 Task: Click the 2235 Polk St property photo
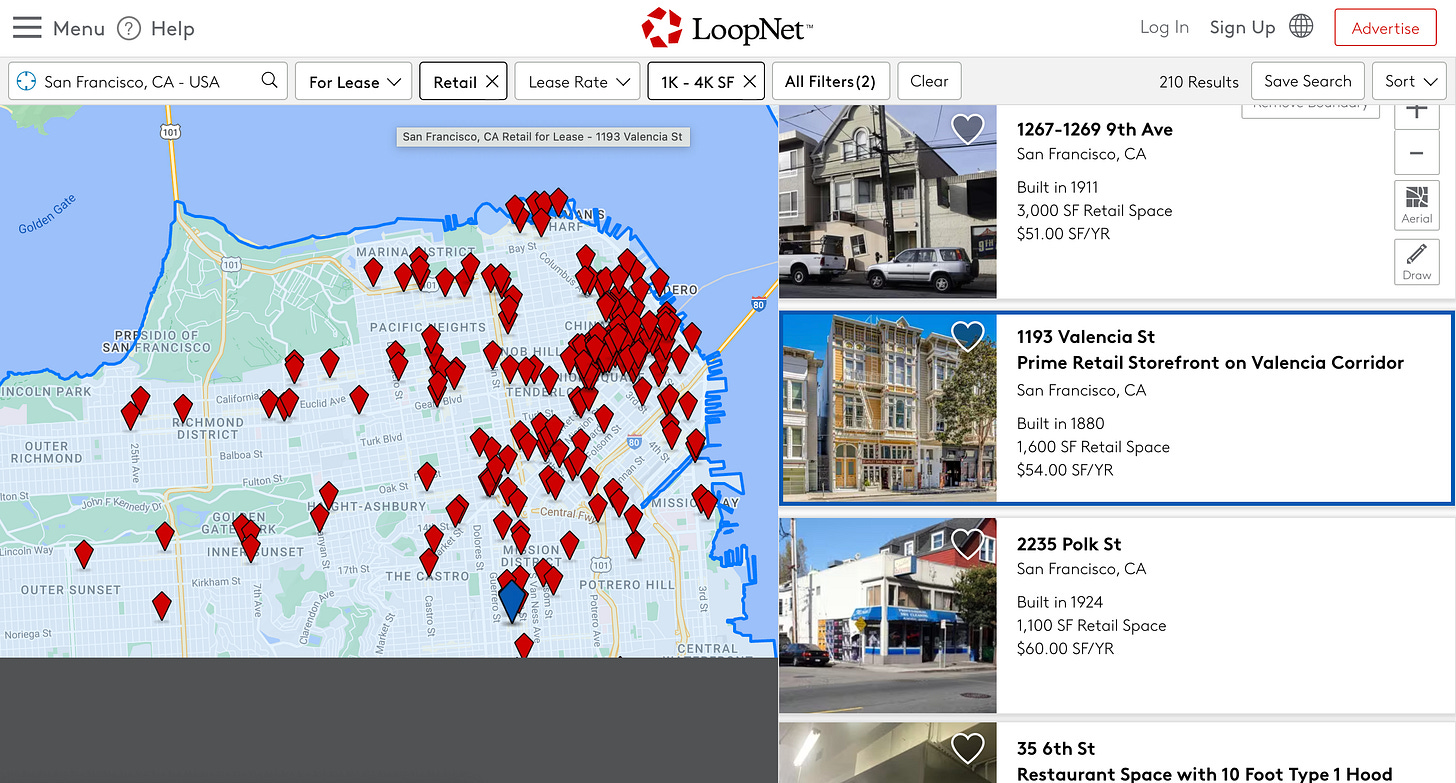tap(888, 615)
